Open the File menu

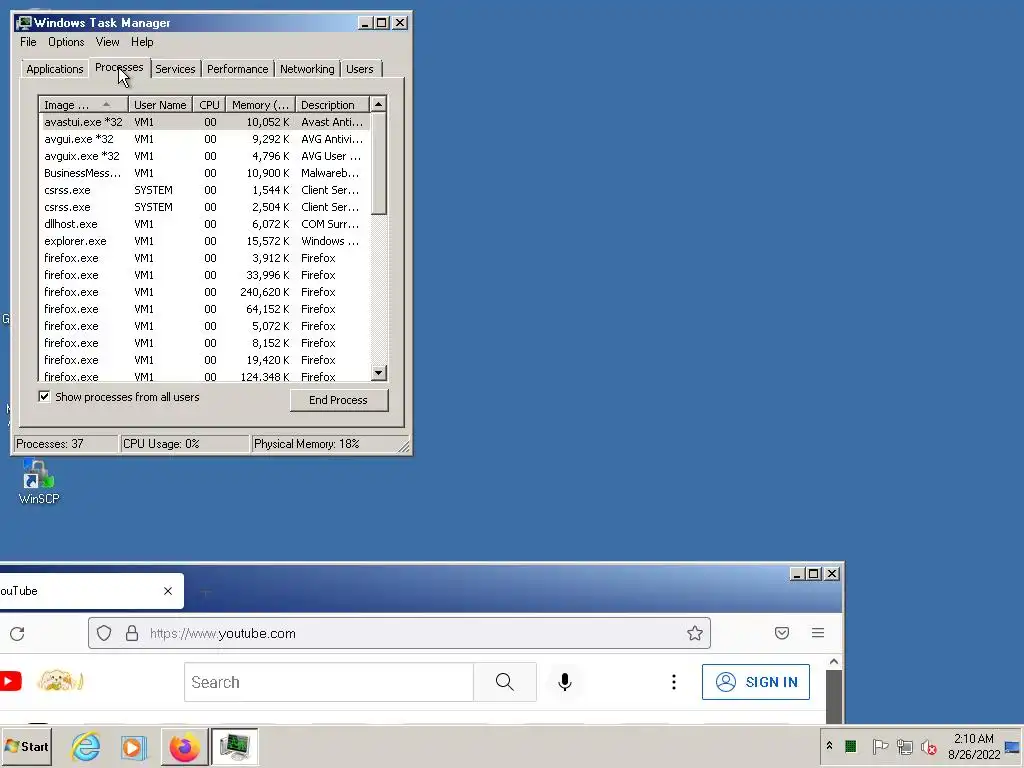click(28, 42)
